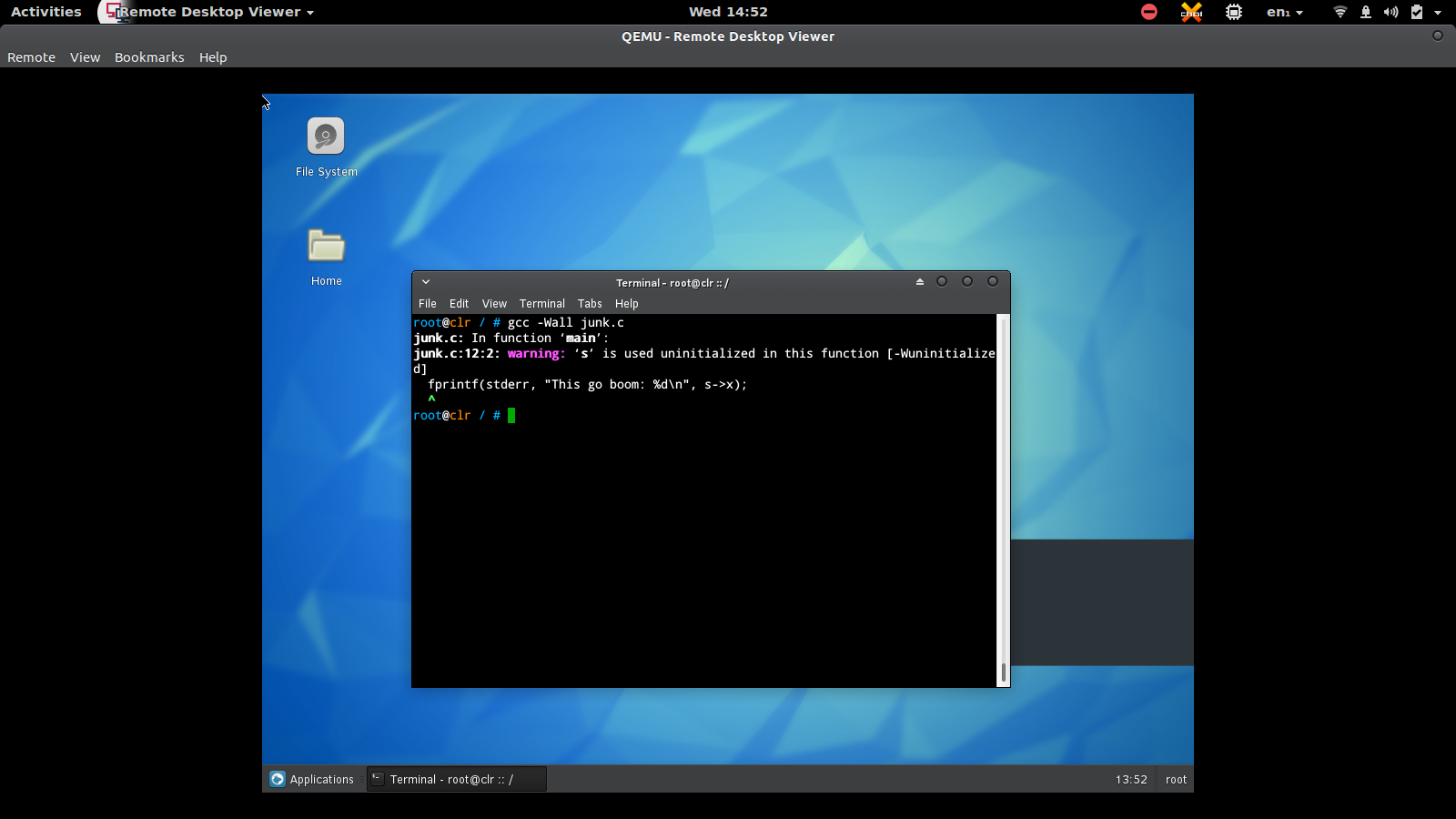Click the remote panel clock 13:52

(1131, 779)
